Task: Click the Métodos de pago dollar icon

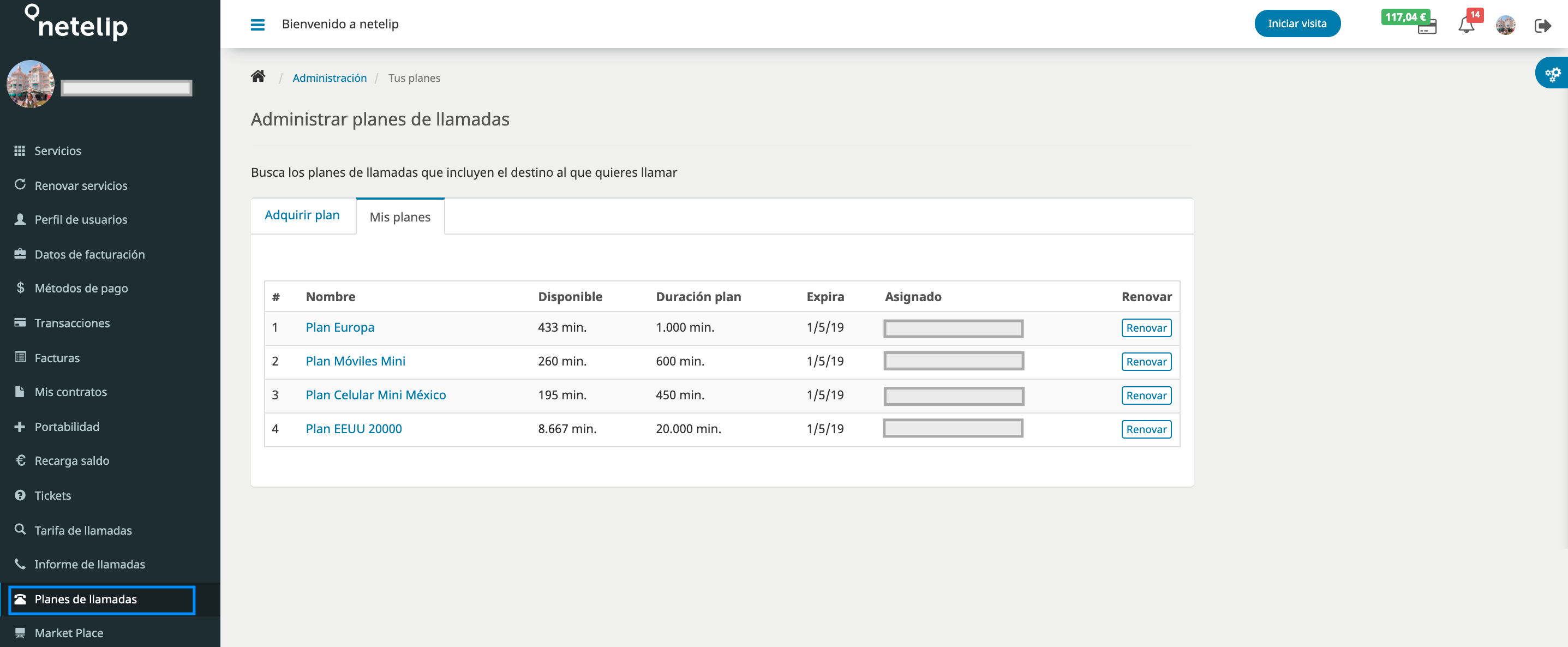Action: point(20,287)
